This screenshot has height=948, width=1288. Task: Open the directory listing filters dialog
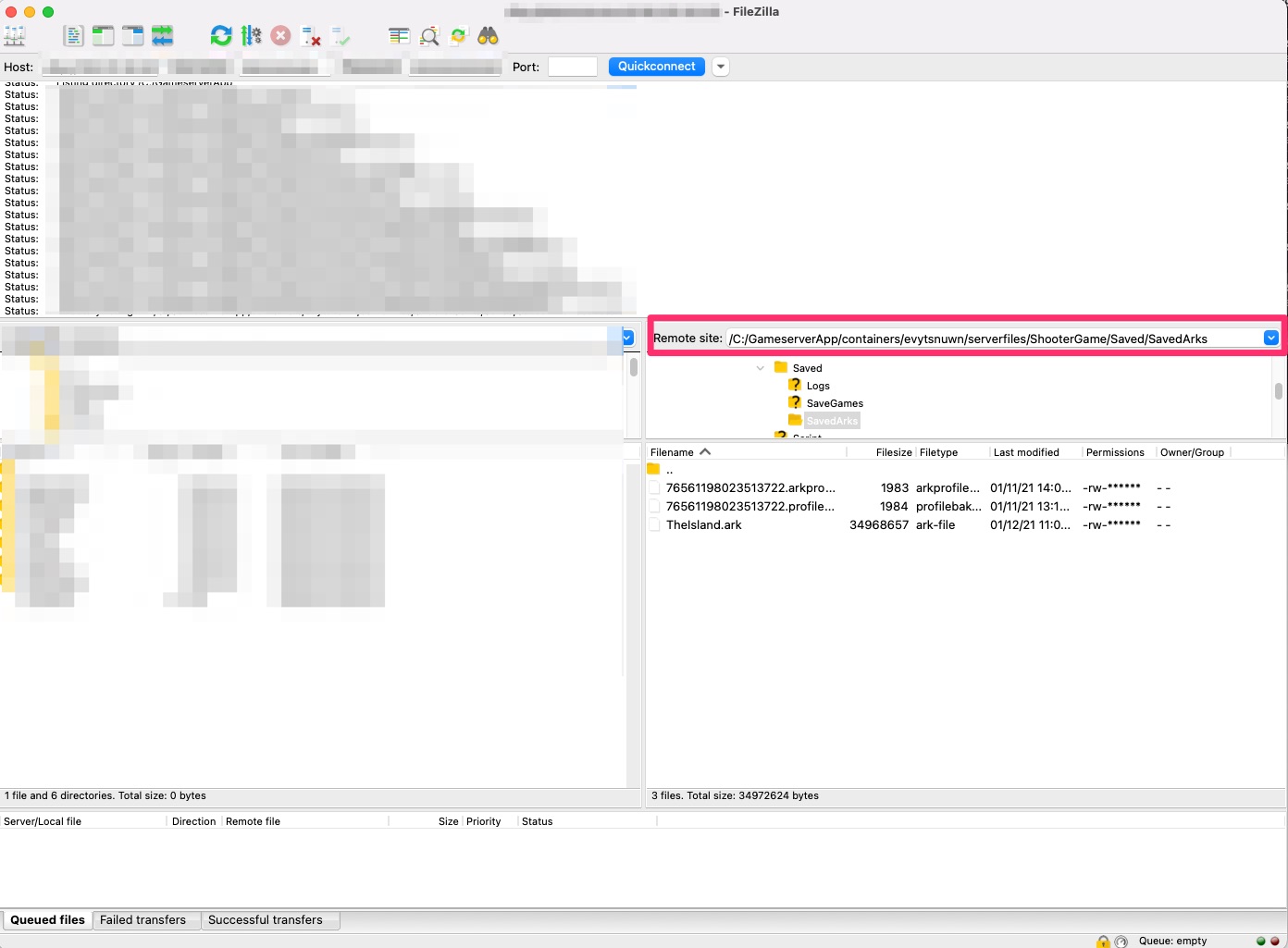pyautogui.click(x=399, y=36)
